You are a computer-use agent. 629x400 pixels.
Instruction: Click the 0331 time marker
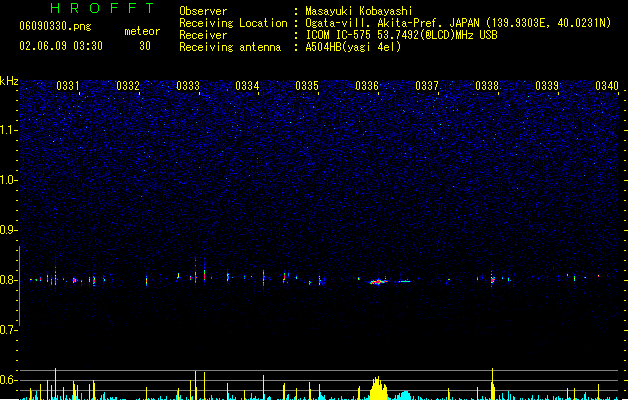point(67,86)
